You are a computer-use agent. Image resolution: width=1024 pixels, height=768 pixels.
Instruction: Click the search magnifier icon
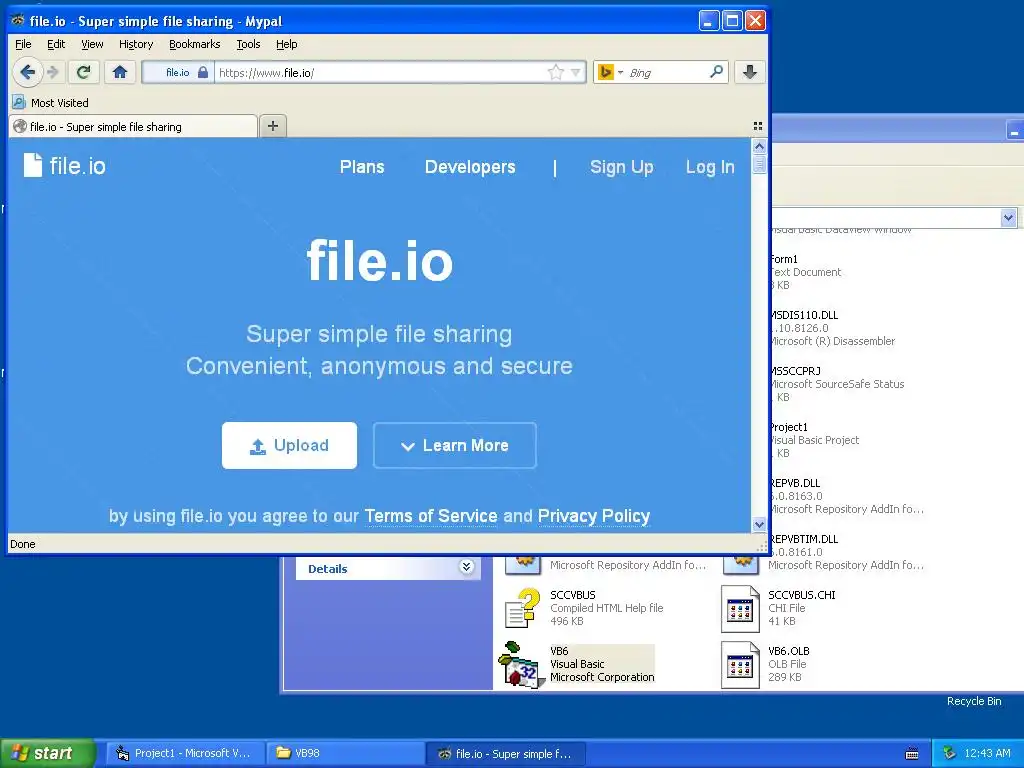tap(716, 71)
